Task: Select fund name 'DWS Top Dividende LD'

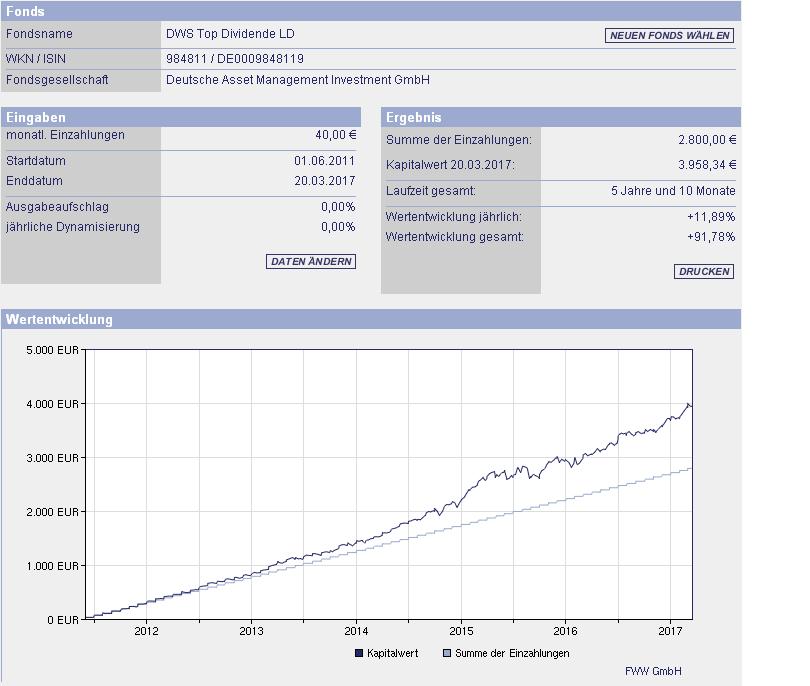Action: pyautogui.click(x=230, y=34)
